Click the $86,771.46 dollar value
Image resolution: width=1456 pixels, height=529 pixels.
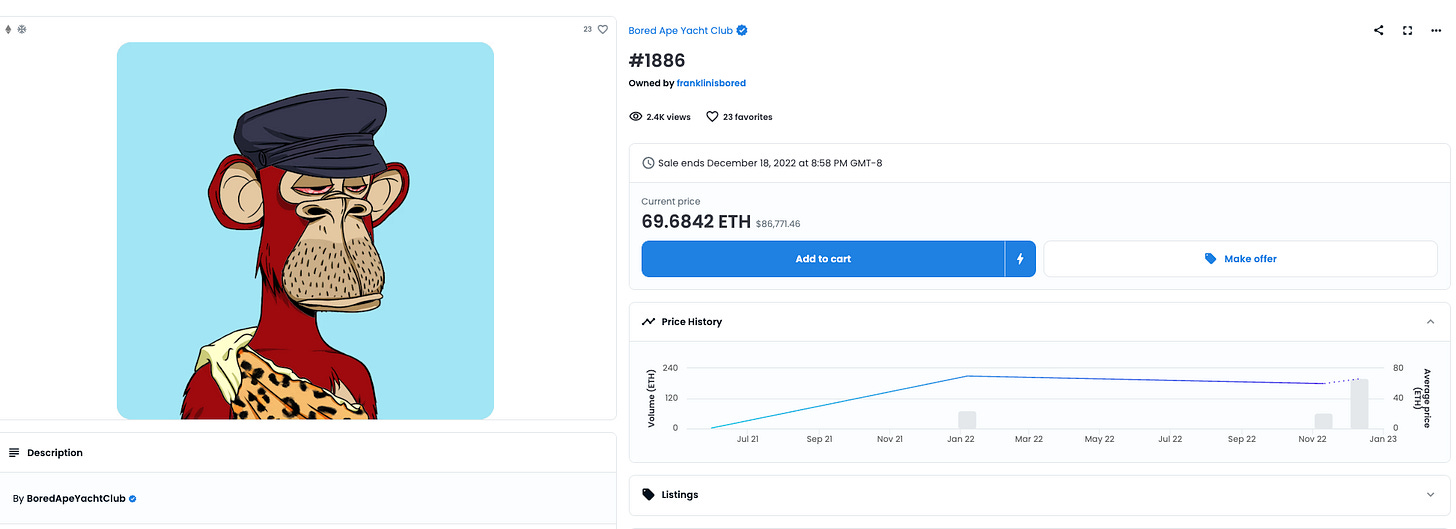(x=778, y=224)
